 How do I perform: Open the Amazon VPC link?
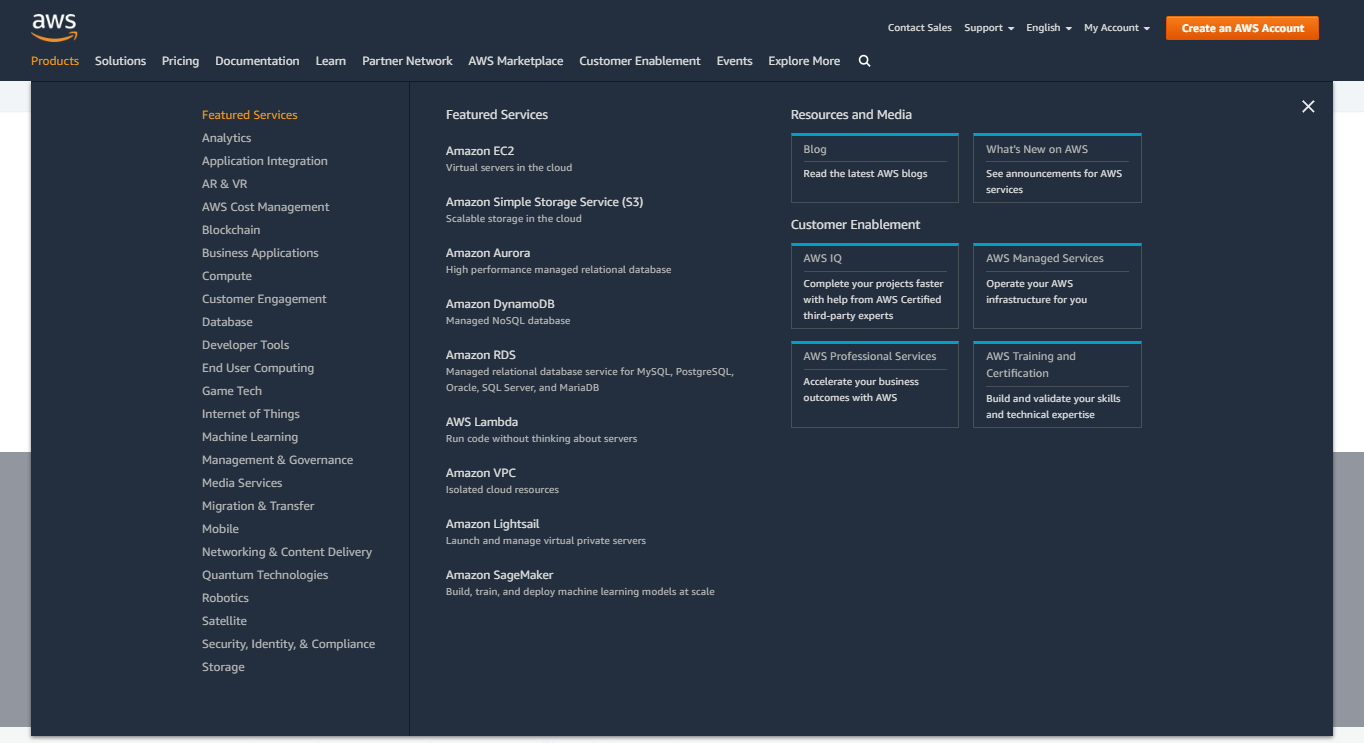(481, 473)
